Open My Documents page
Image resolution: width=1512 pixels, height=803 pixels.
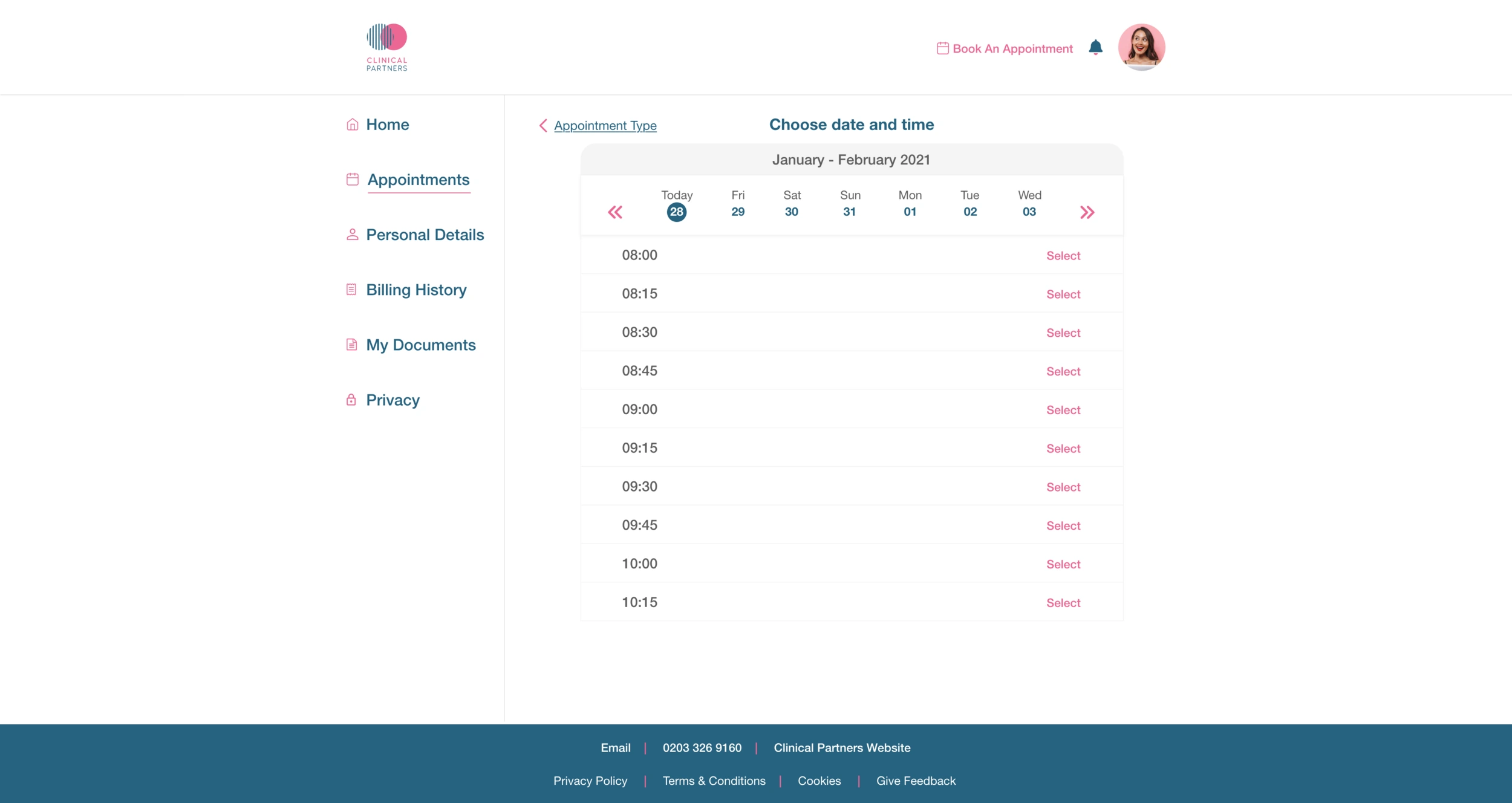(421, 345)
